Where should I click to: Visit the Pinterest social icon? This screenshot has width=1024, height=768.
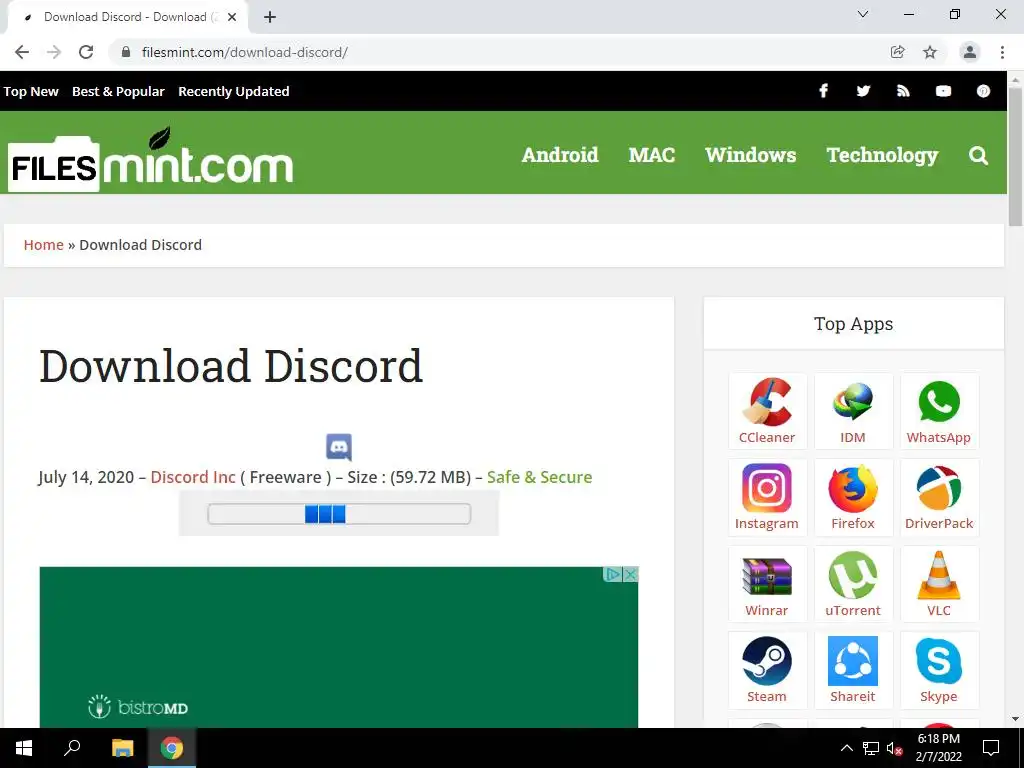click(984, 91)
